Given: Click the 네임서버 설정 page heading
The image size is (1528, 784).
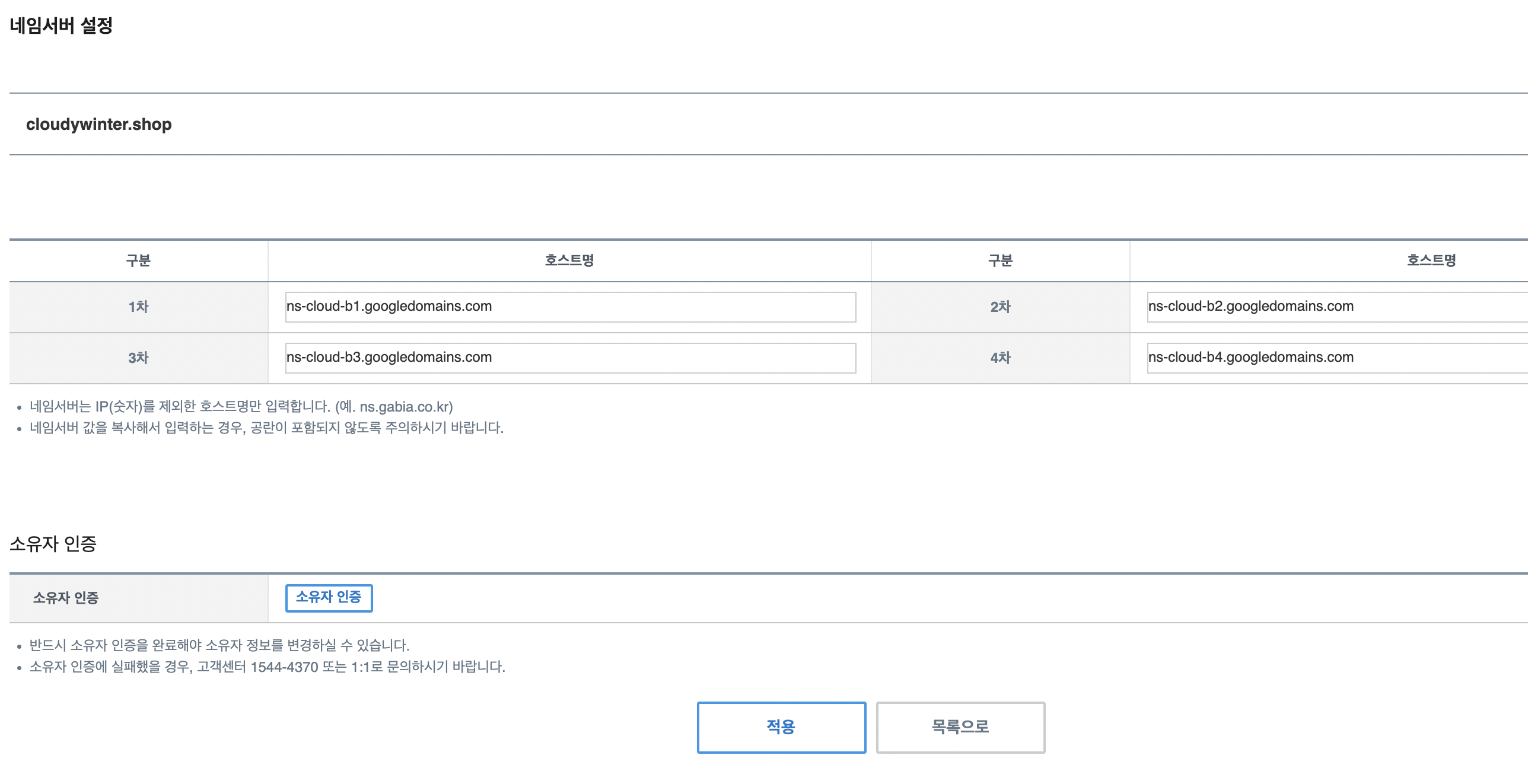Looking at the screenshot, I should click(61, 26).
